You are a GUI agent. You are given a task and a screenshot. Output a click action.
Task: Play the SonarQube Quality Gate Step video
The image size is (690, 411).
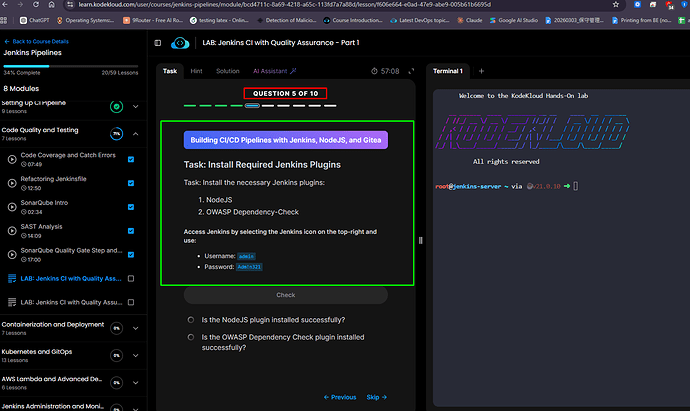(12, 254)
